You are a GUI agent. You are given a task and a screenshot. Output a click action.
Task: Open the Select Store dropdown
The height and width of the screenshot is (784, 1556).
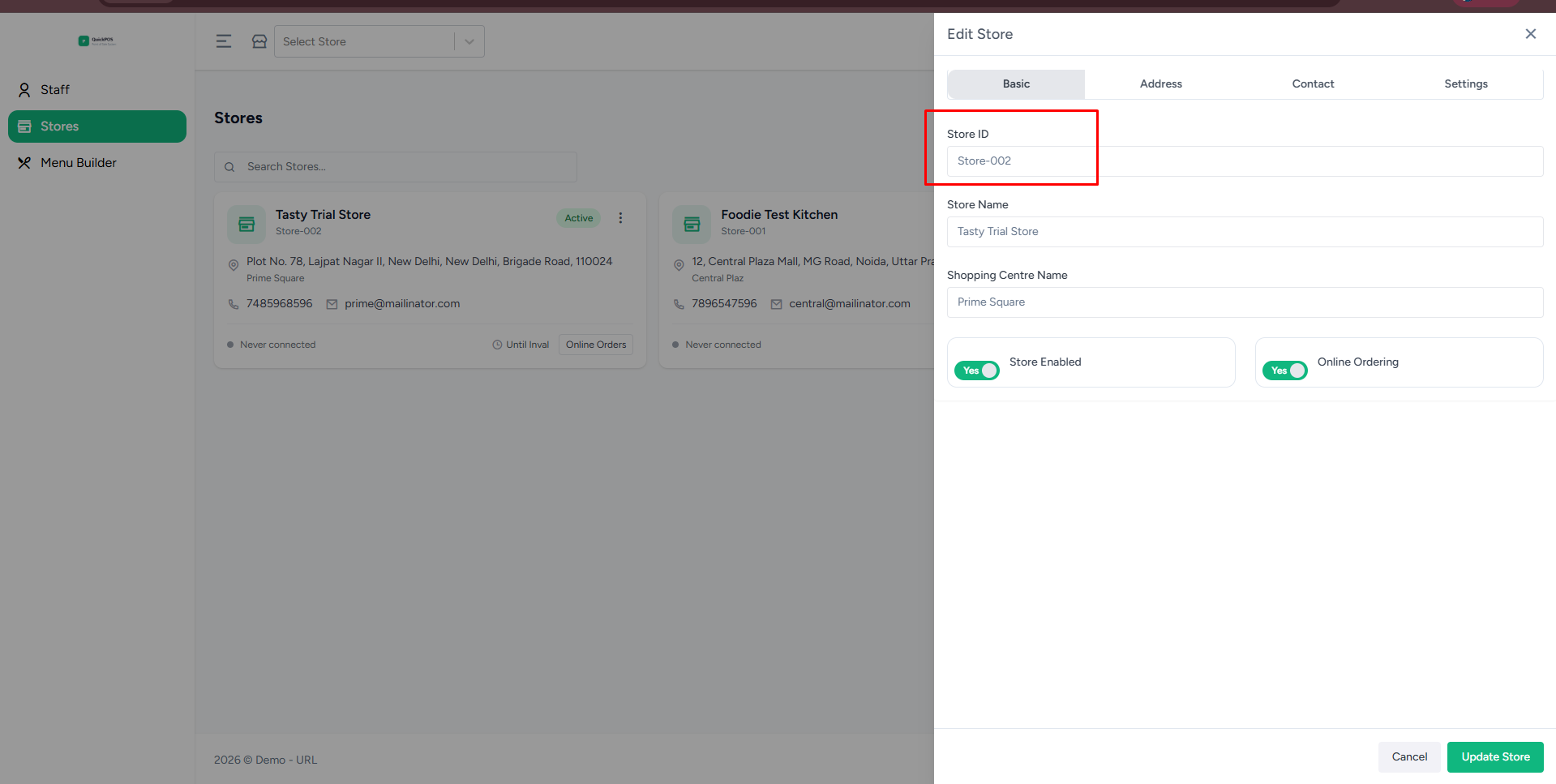(365, 41)
